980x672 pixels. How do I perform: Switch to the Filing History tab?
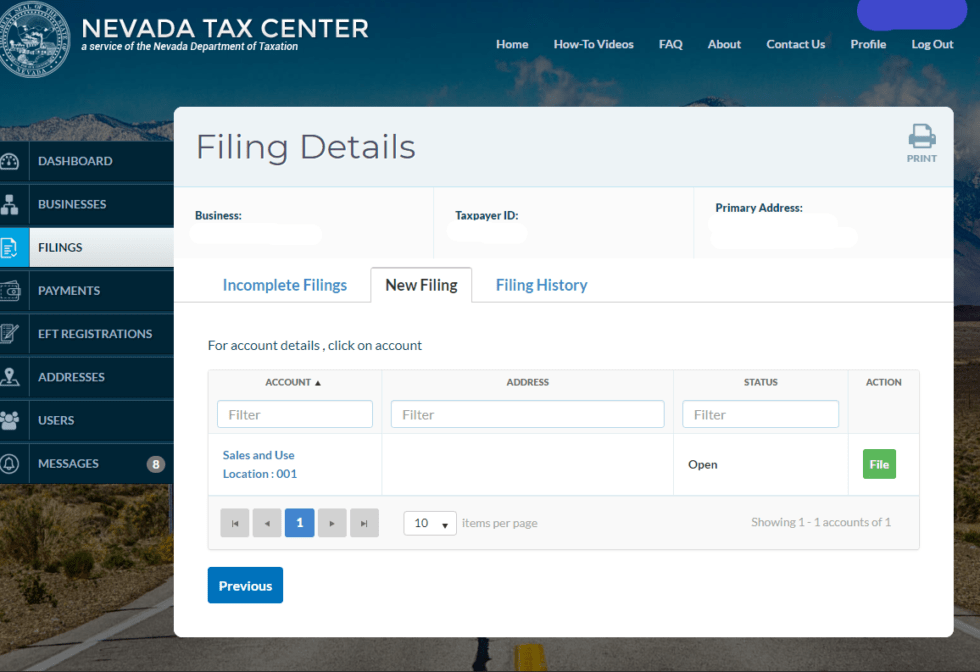click(x=541, y=285)
